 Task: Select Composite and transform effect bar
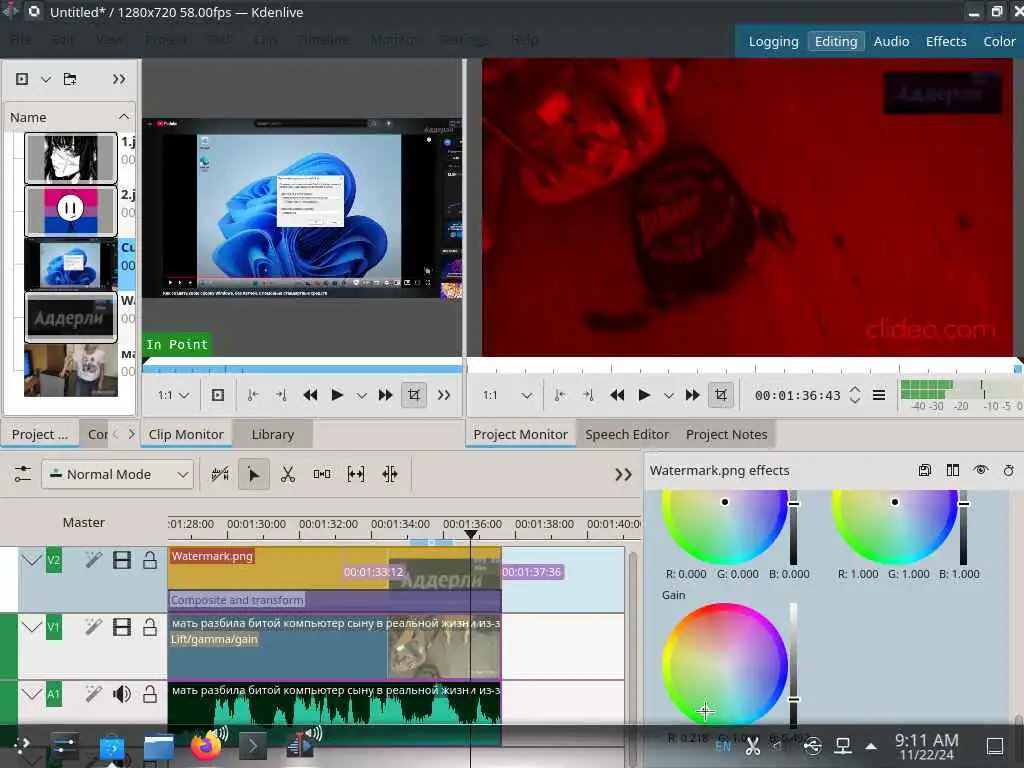pyautogui.click(x=334, y=600)
